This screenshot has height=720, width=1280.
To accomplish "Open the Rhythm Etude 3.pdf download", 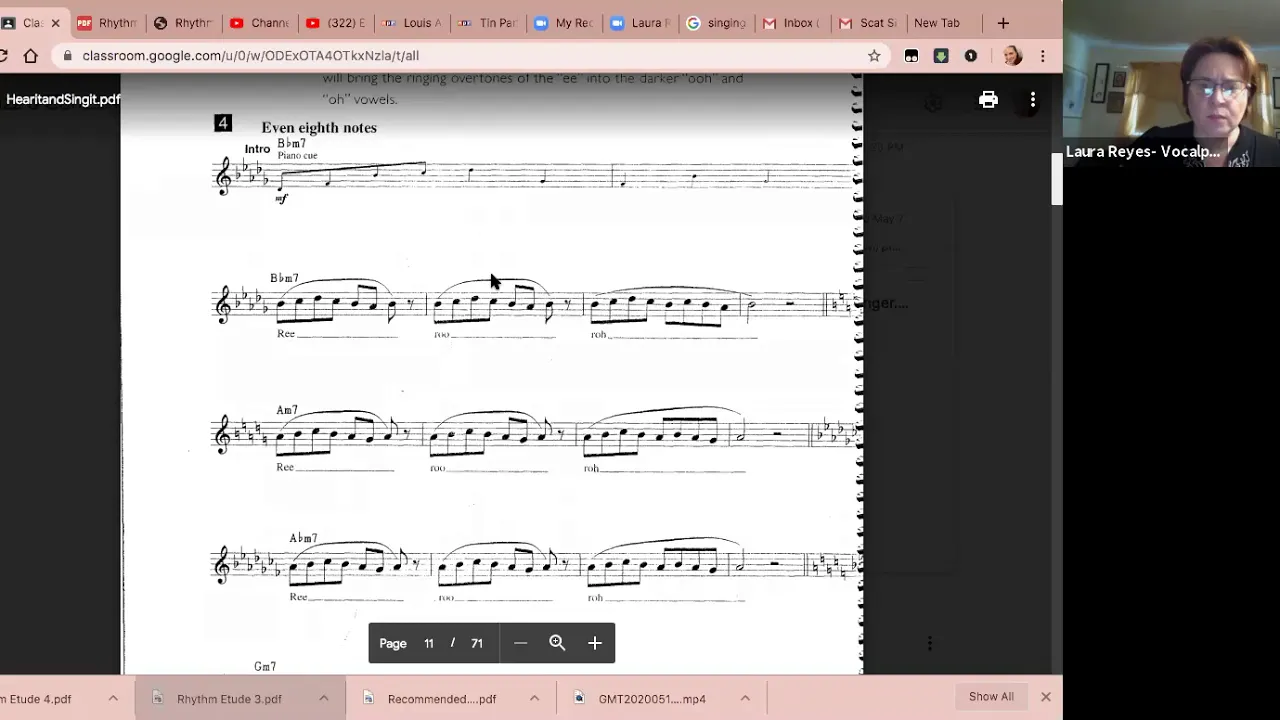I will pyautogui.click(x=229, y=699).
